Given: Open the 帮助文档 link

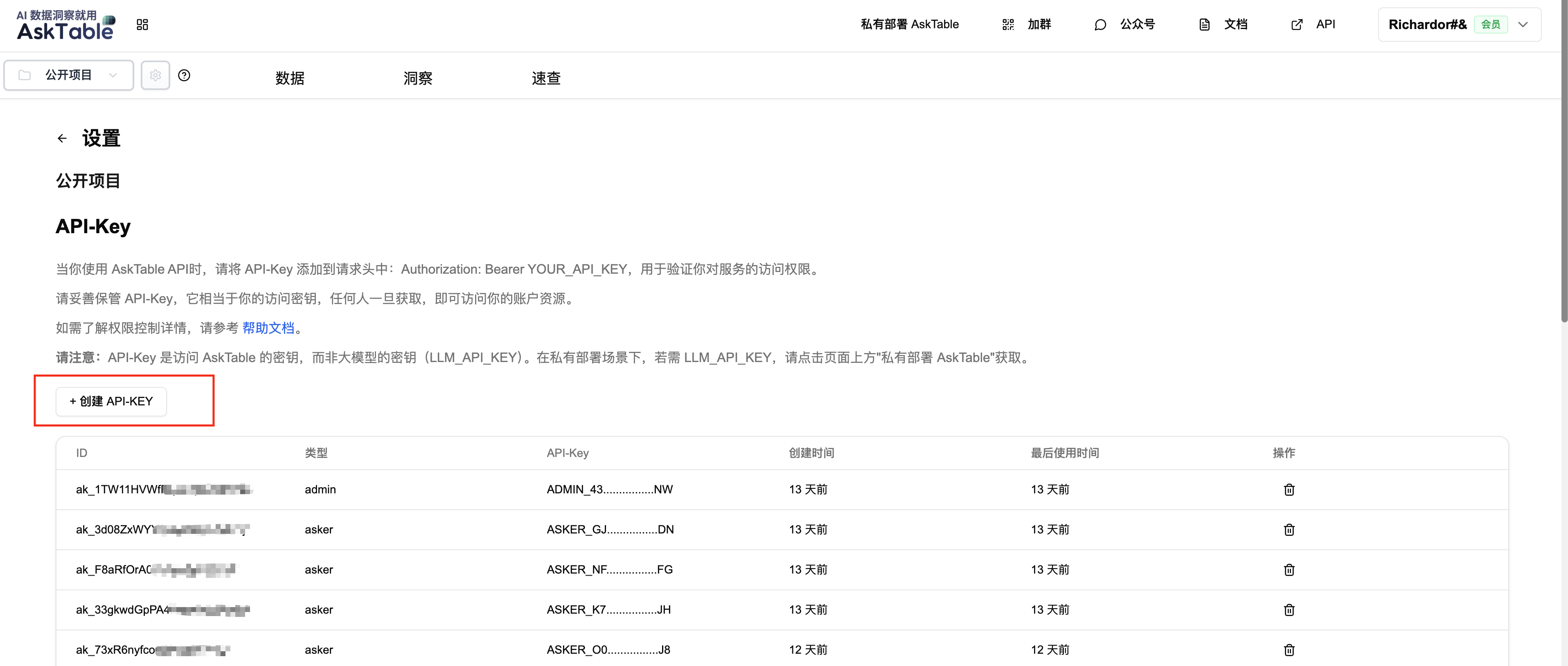Looking at the screenshot, I should 268,328.
